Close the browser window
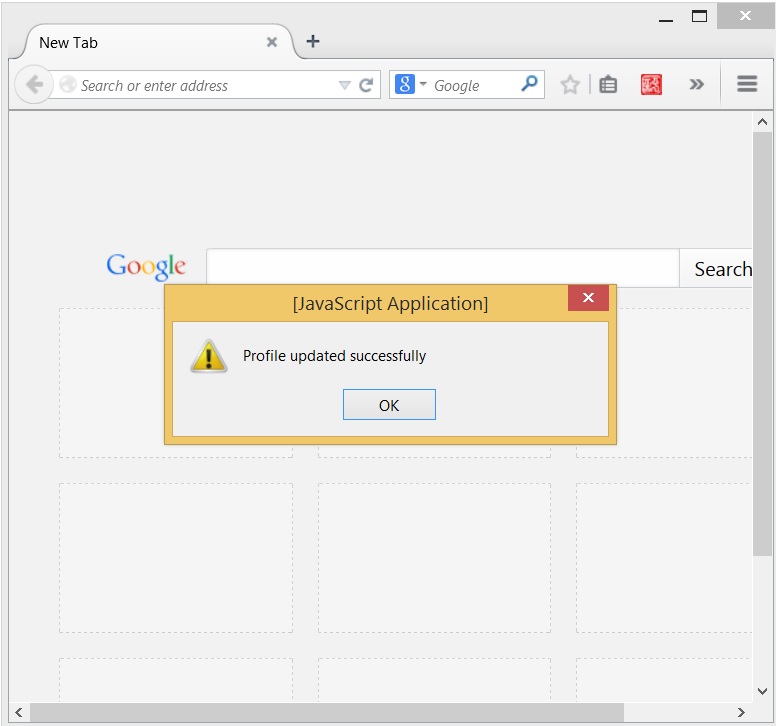This screenshot has height=726, width=776. (745, 16)
